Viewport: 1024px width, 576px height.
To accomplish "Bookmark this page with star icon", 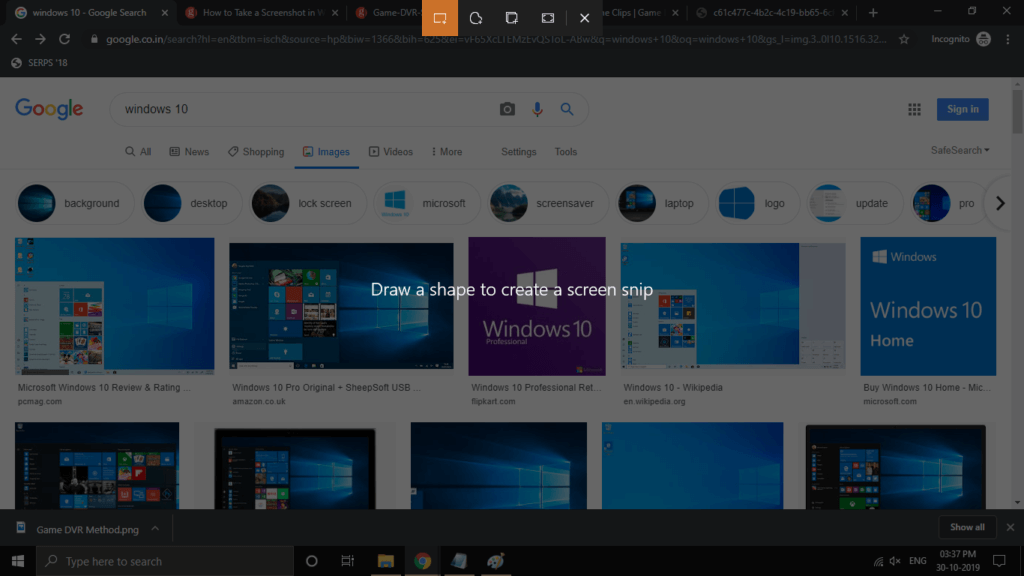I will coord(904,39).
